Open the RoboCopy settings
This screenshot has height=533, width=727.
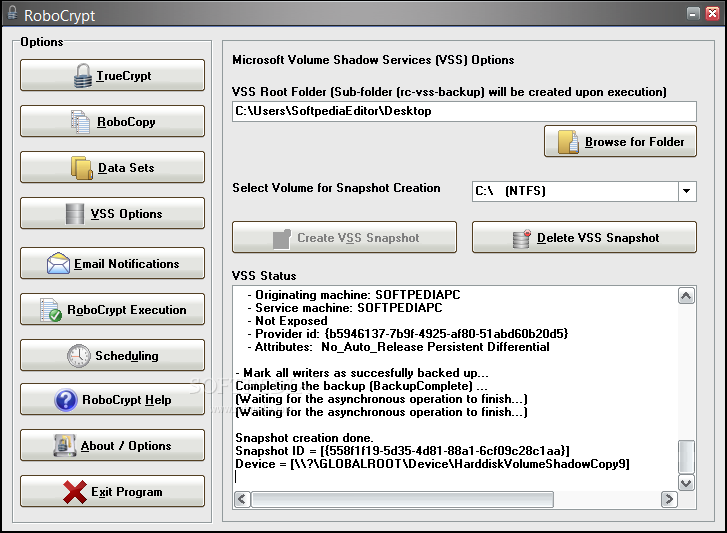(112, 121)
